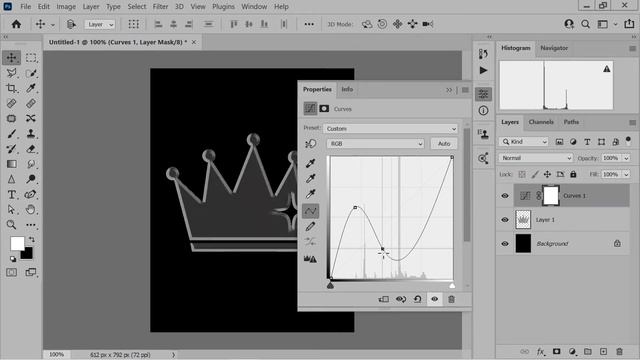
Task: Click the Auto button in Curves
Action: (444, 144)
